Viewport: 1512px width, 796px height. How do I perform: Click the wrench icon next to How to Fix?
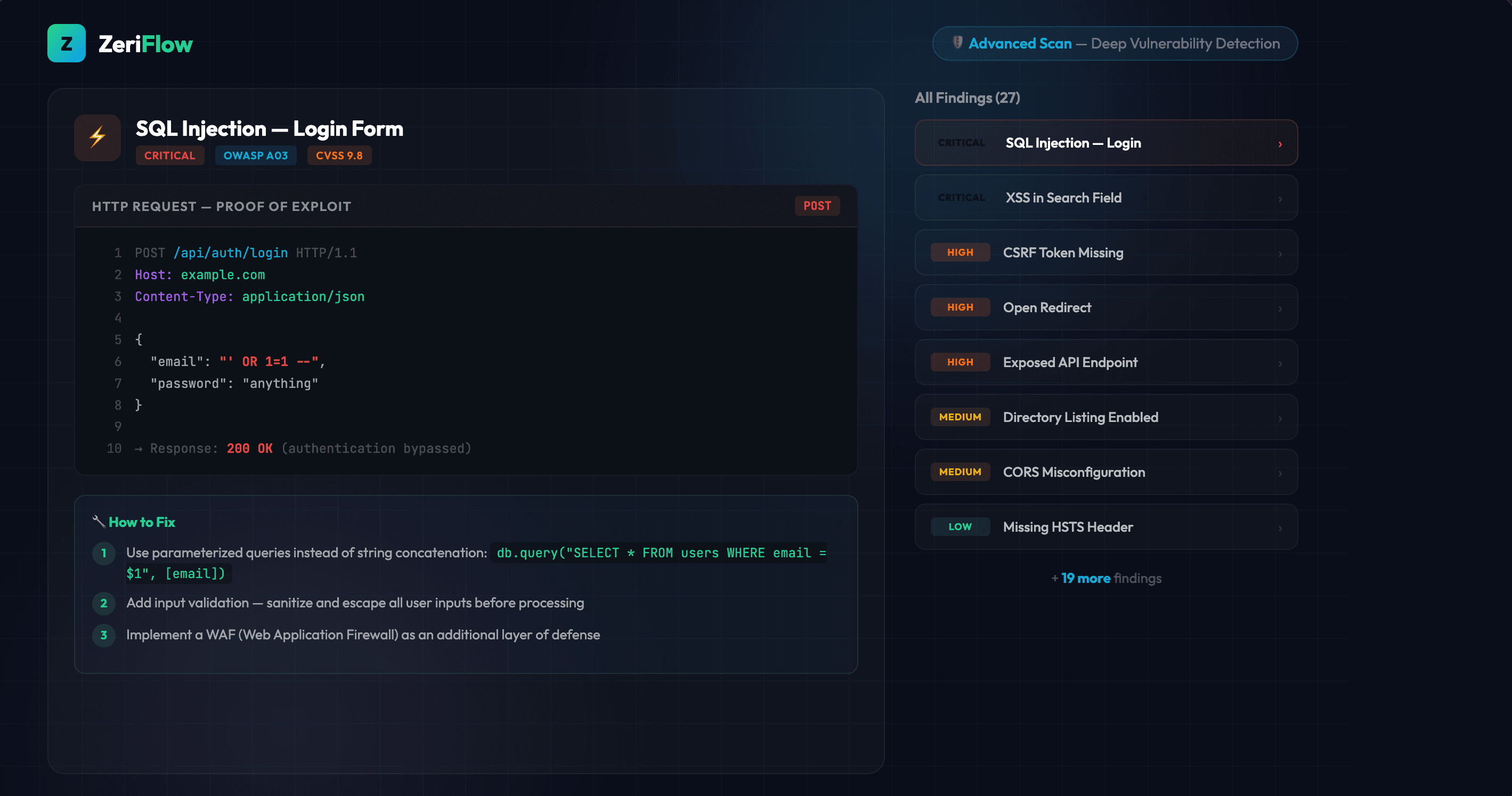click(99, 521)
